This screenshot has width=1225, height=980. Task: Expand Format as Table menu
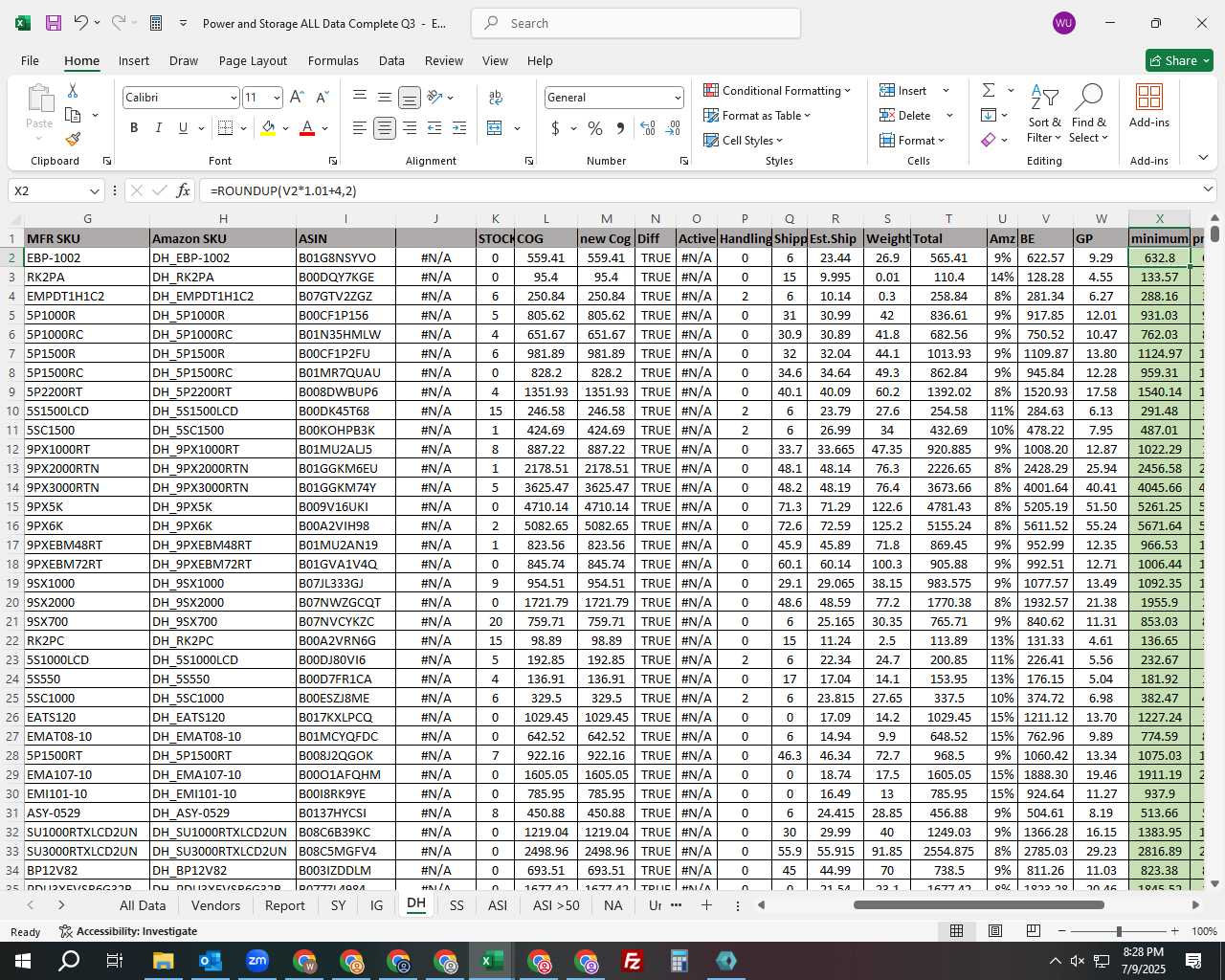[757, 115]
